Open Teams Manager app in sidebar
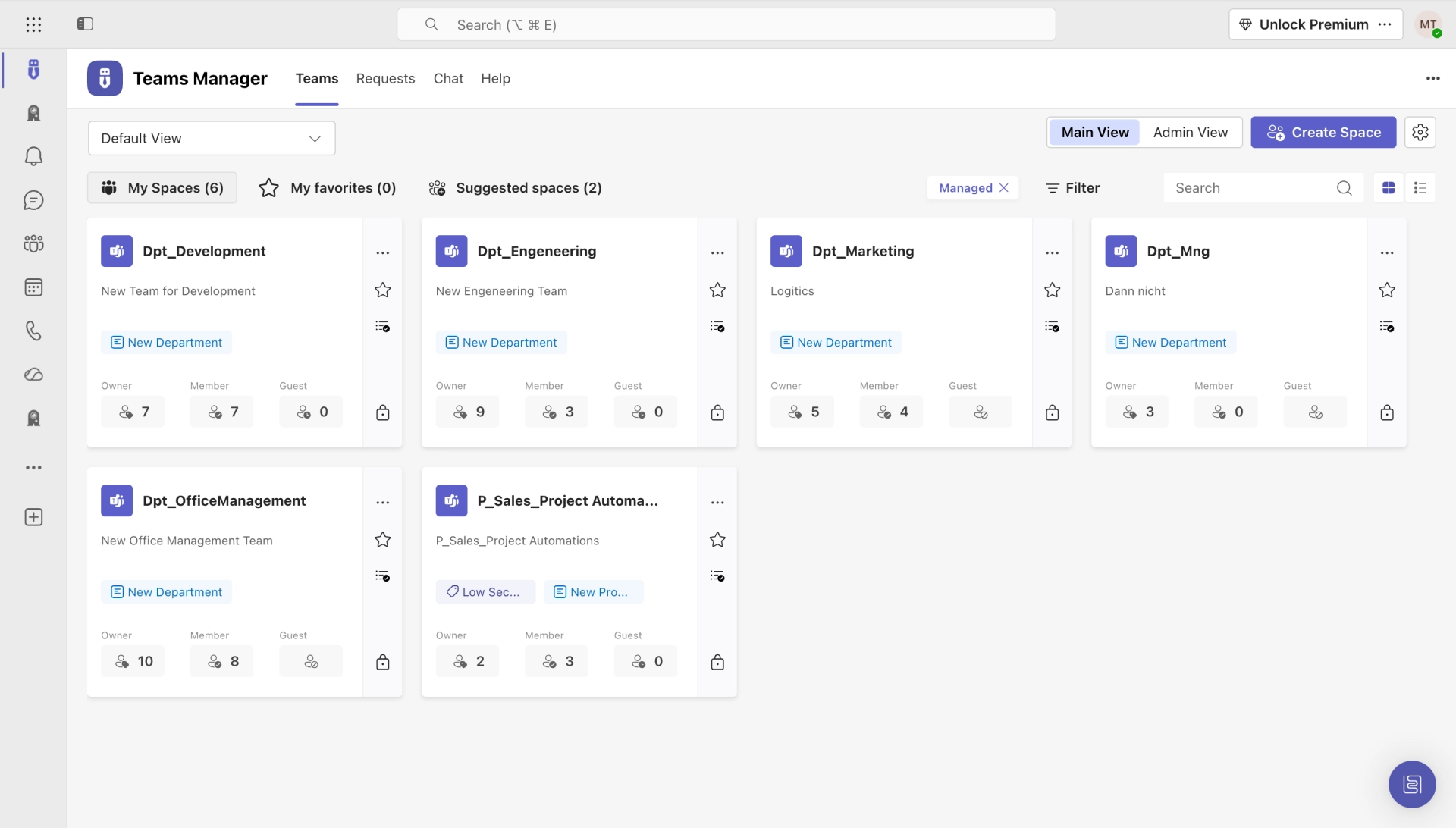This screenshot has height=828, width=1456. click(33, 70)
